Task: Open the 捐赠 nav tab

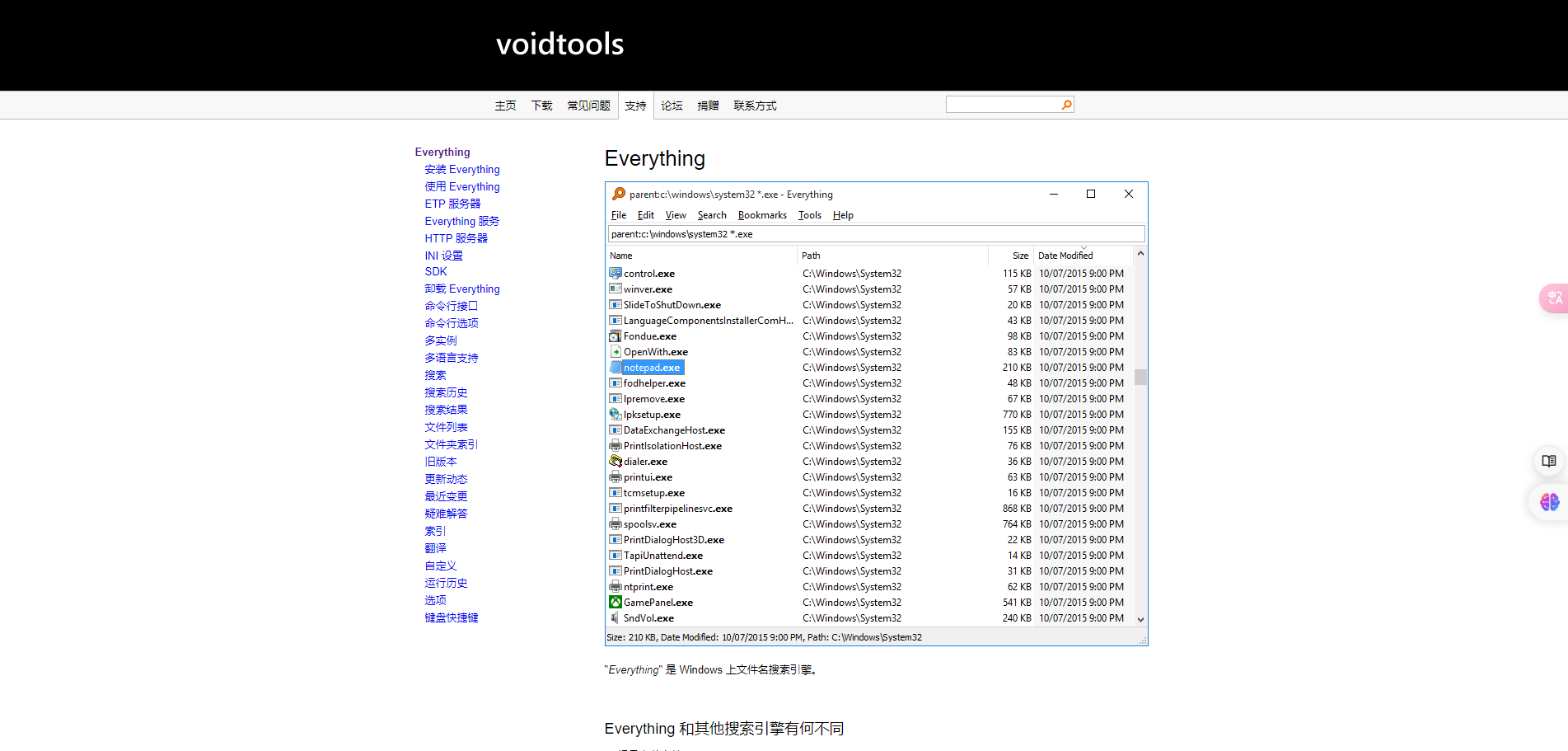Action: (x=708, y=106)
